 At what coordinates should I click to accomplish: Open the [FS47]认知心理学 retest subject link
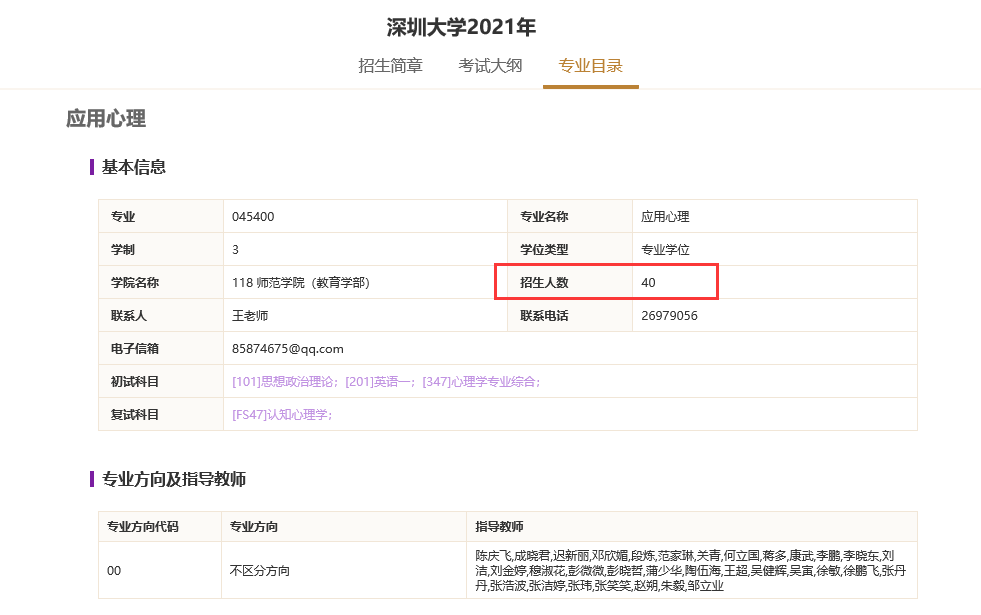coord(280,415)
